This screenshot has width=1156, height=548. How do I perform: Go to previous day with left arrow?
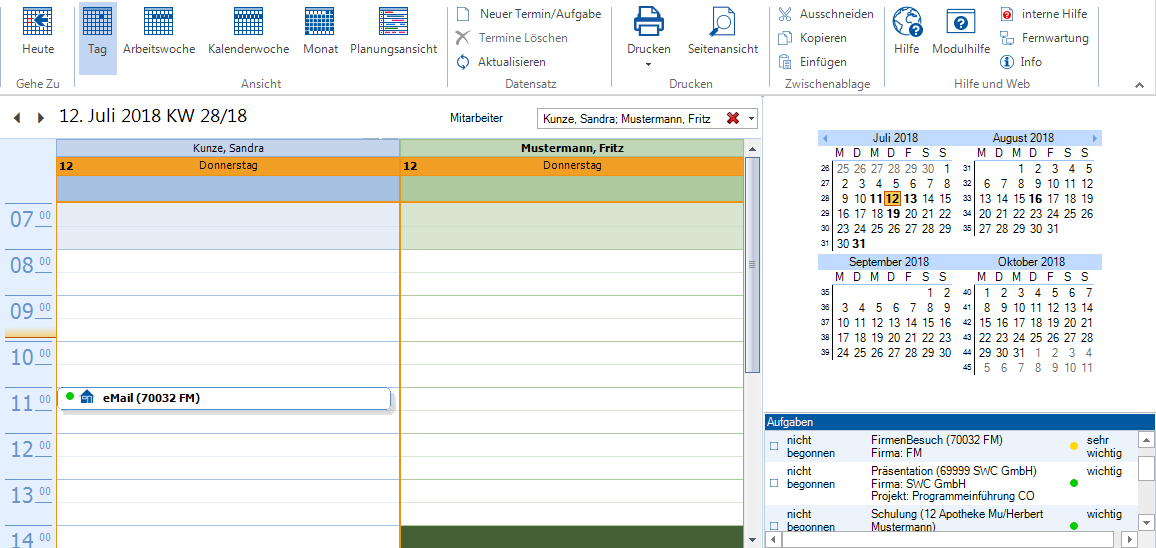(x=17, y=118)
